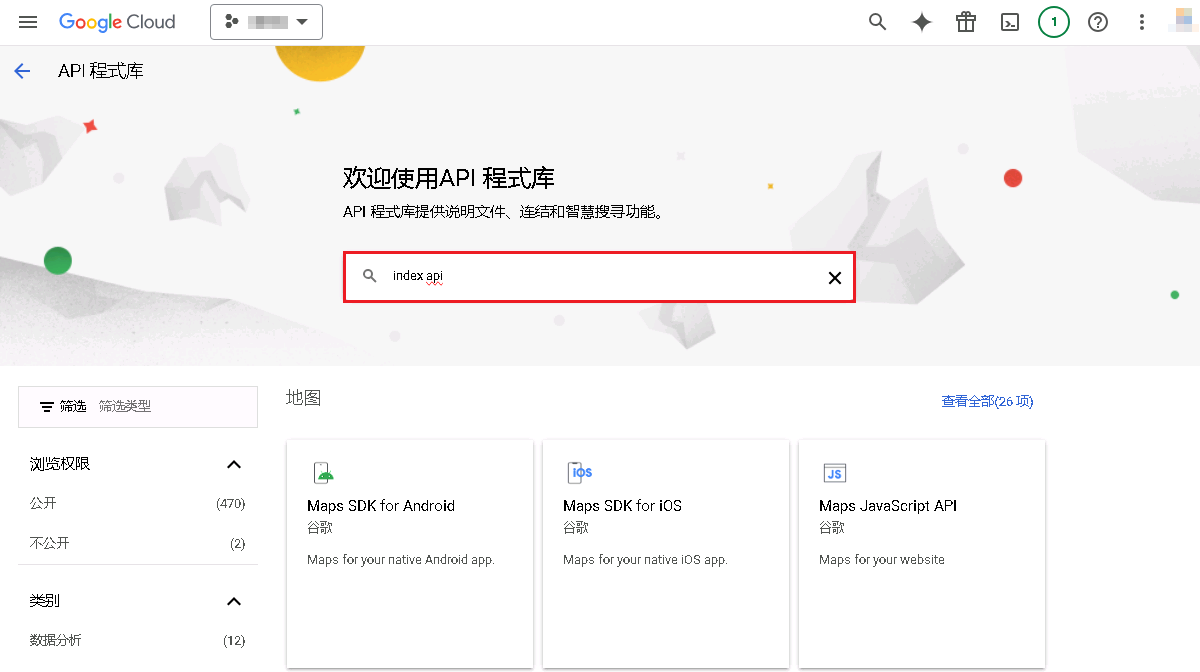Image resolution: width=1200 pixels, height=672 pixels.
Task: Click the count (12) next to 数据分析
Action: tap(234, 640)
